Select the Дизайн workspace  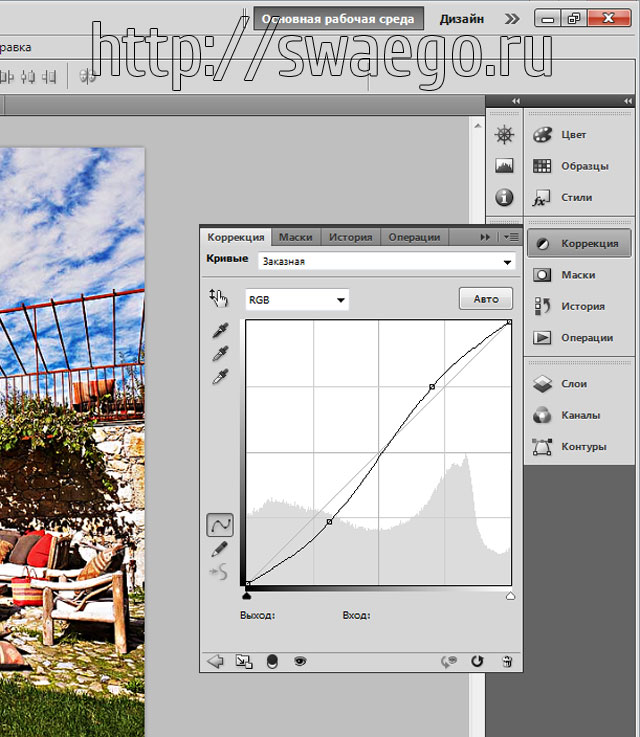click(x=462, y=19)
